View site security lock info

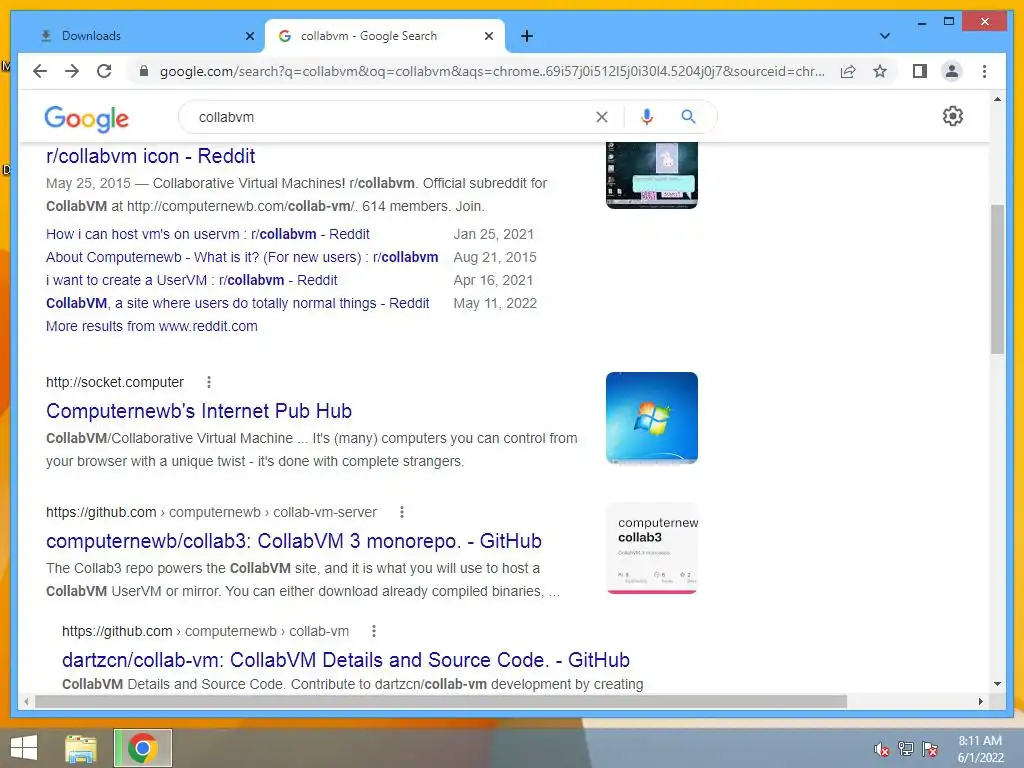tap(144, 71)
